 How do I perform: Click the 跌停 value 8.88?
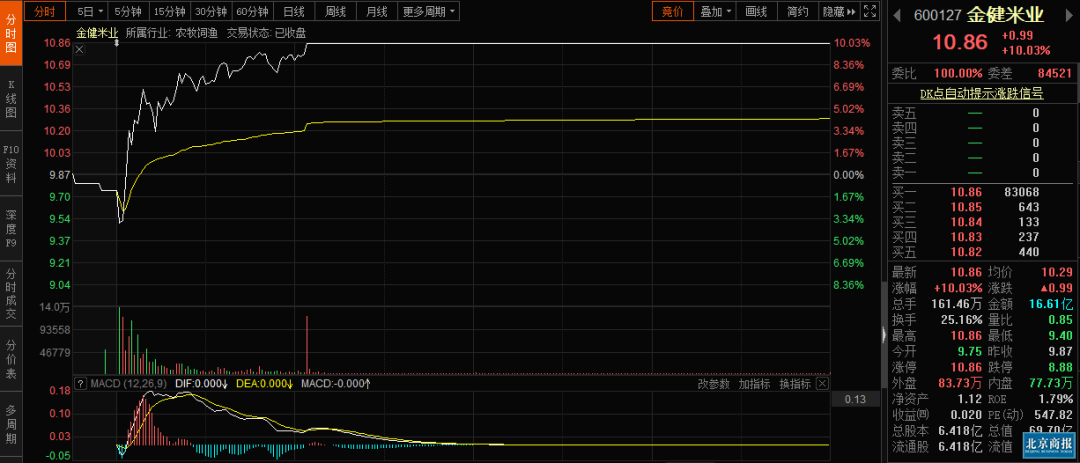1061,367
